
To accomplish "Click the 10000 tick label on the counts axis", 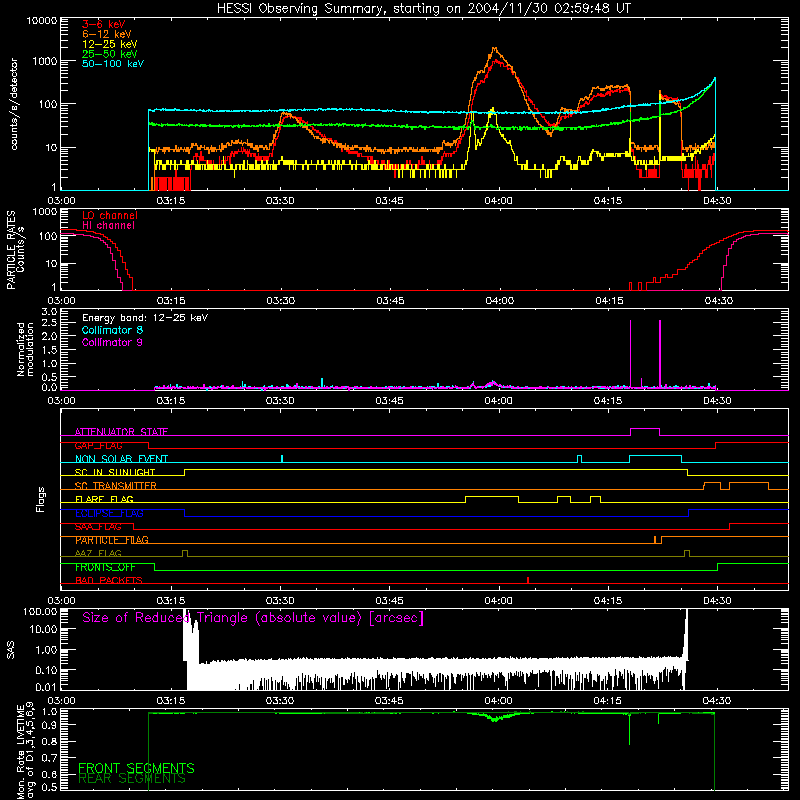I will [42, 21].
